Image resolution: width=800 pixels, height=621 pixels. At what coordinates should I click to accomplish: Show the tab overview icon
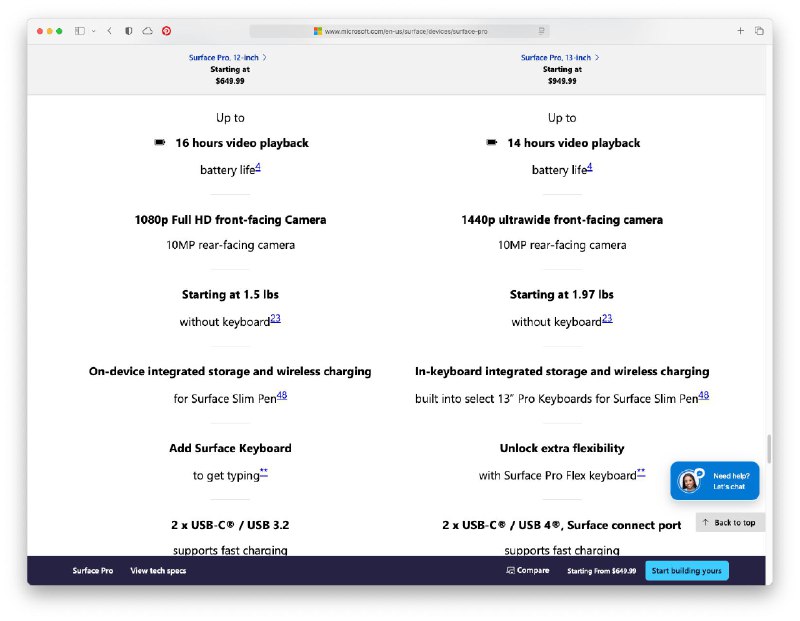pos(759,31)
